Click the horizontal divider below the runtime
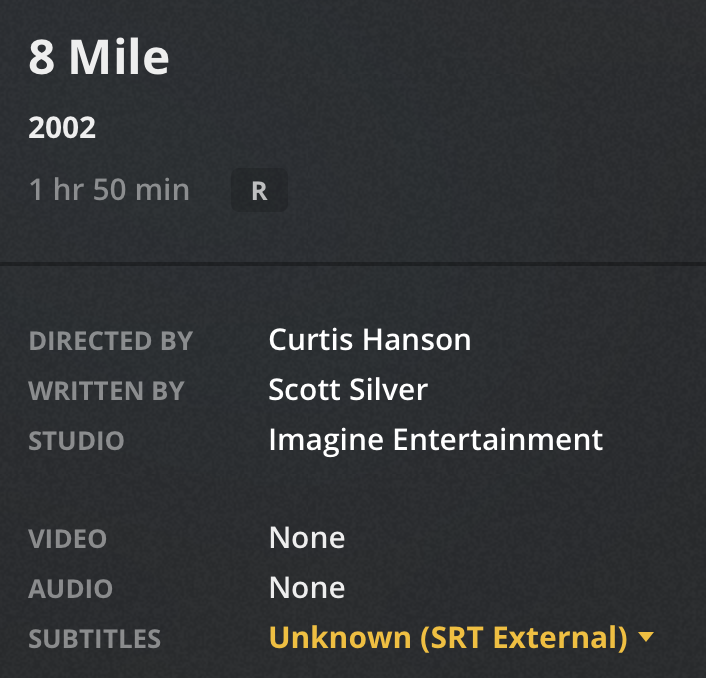706x678 pixels. 353,264
